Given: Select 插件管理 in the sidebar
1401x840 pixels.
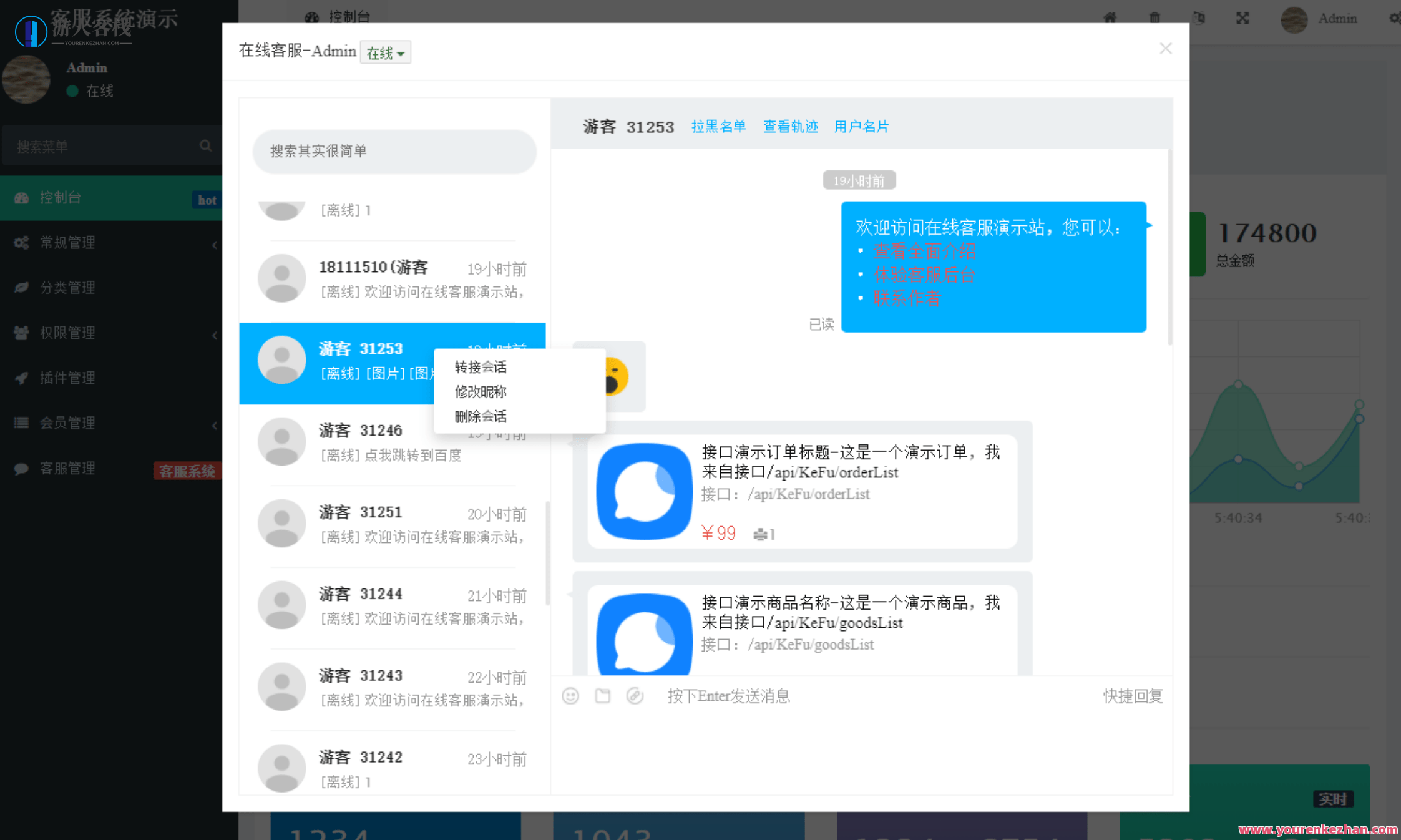Looking at the screenshot, I should point(67,378).
